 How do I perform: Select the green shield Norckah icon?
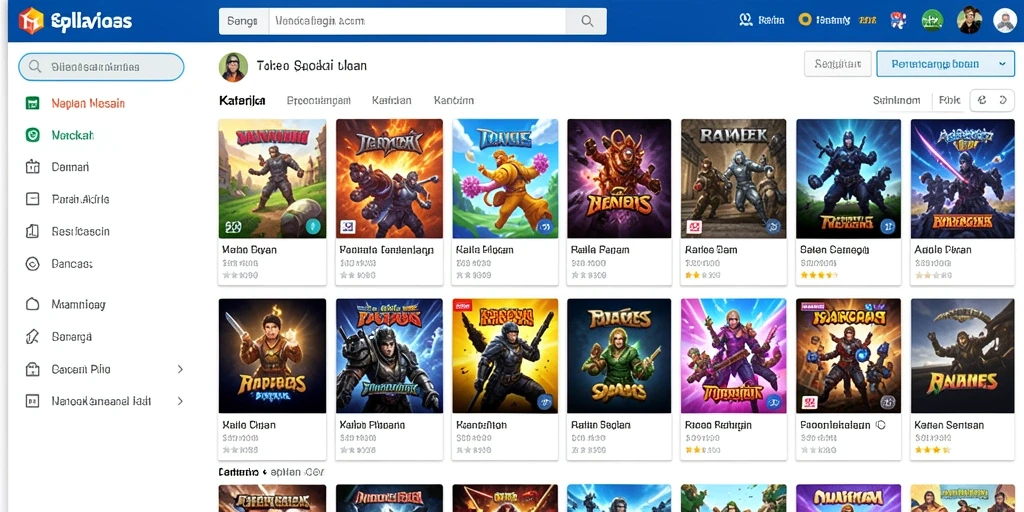coord(32,135)
